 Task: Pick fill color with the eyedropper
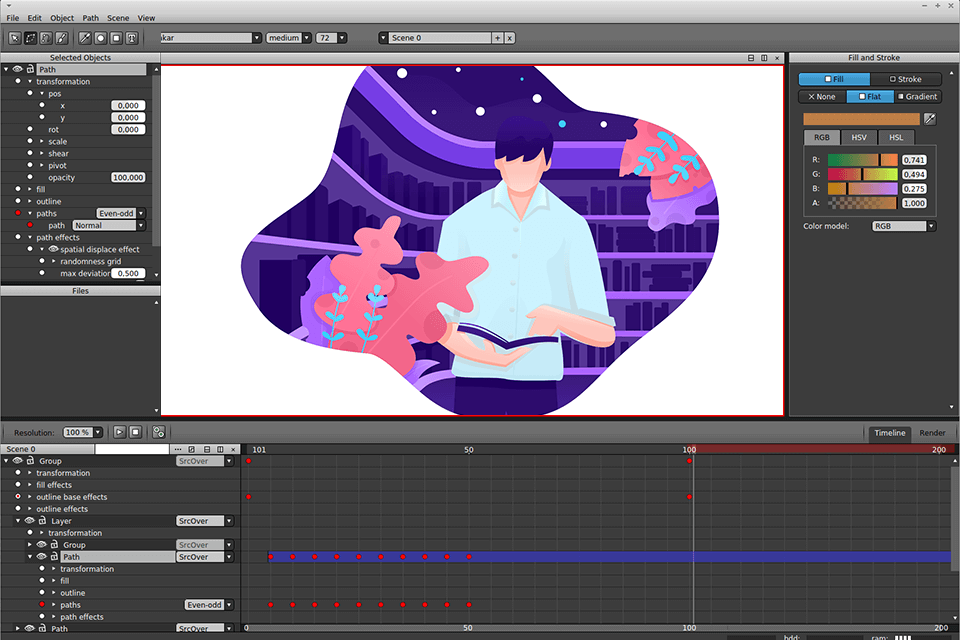click(929, 119)
